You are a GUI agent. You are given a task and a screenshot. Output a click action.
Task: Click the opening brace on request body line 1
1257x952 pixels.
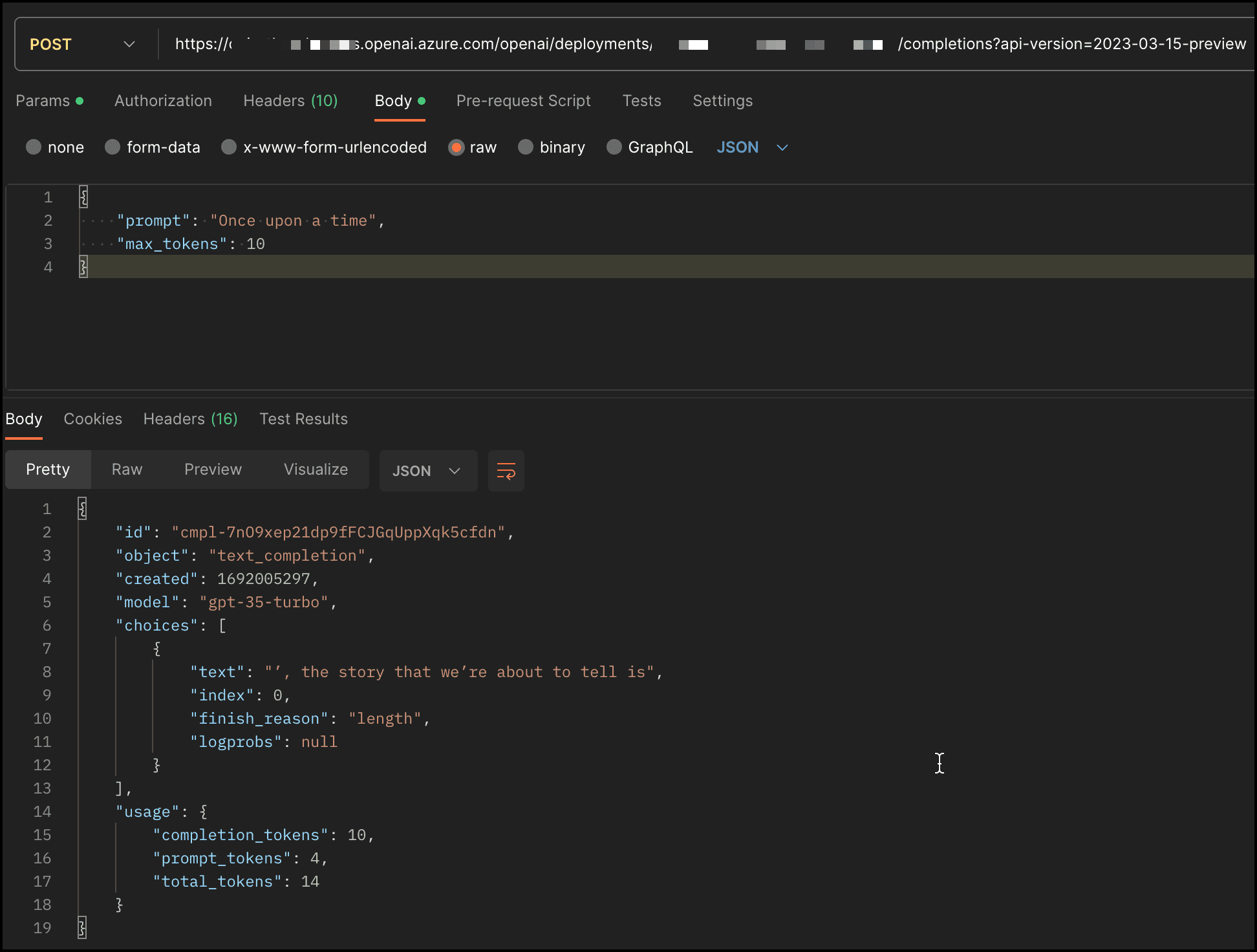click(x=83, y=197)
